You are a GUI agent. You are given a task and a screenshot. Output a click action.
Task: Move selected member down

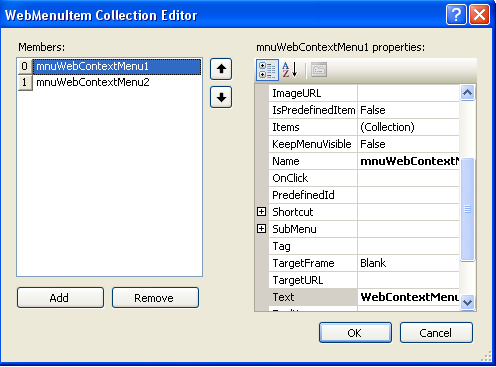221,97
